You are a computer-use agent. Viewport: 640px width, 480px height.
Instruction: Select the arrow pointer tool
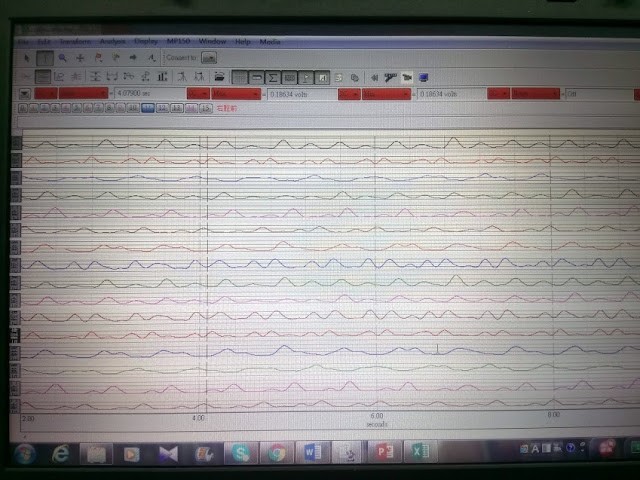coord(27,59)
